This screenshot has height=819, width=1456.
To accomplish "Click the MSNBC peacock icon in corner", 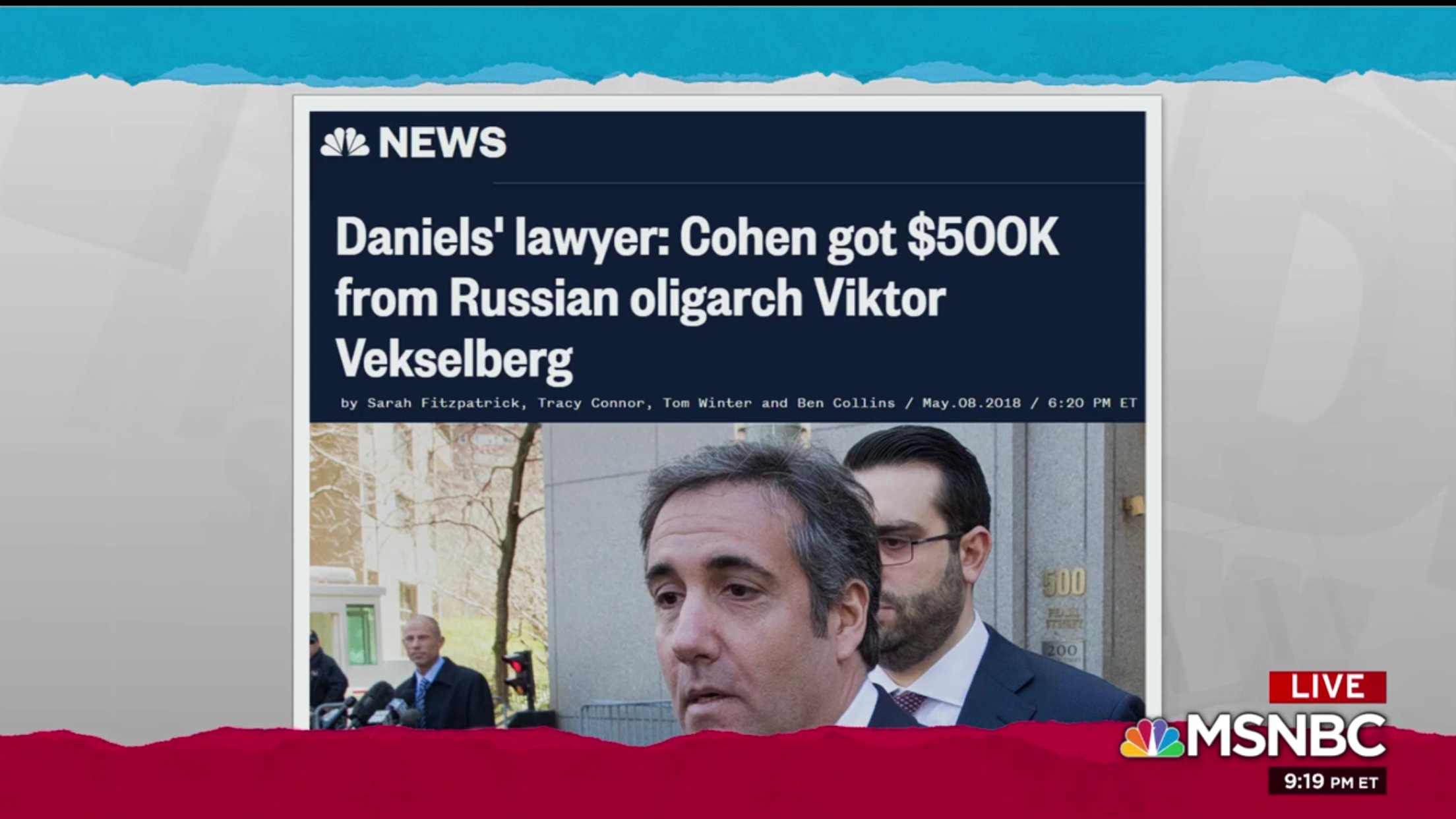I will pyautogui.click(x=1152, y=738).
